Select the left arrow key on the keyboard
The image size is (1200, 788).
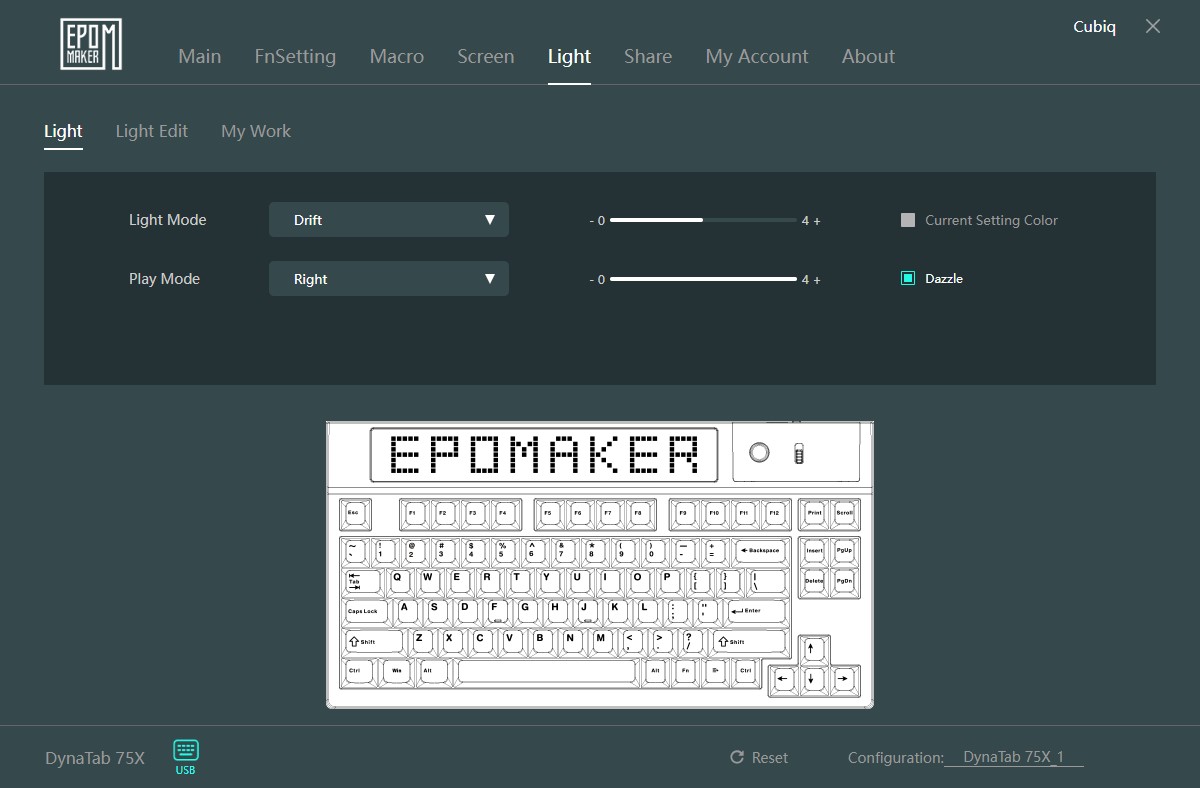point(782,679)
